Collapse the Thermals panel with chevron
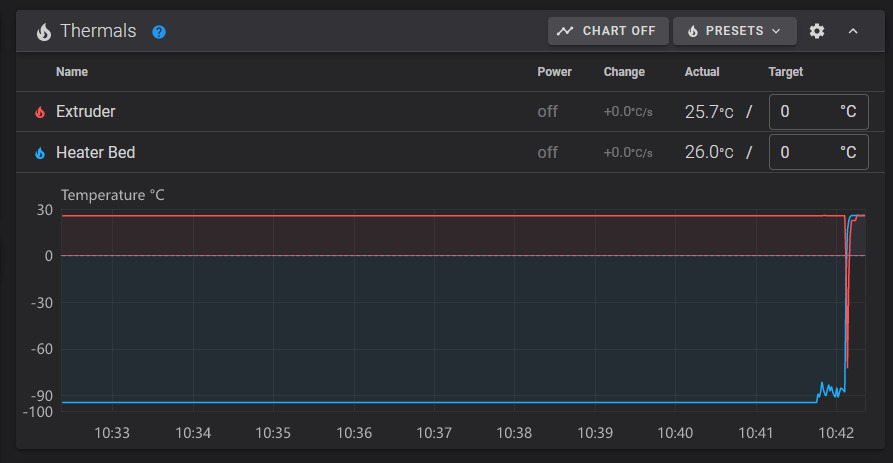This screenshot has height=463, width=893. tap(853, 31)
